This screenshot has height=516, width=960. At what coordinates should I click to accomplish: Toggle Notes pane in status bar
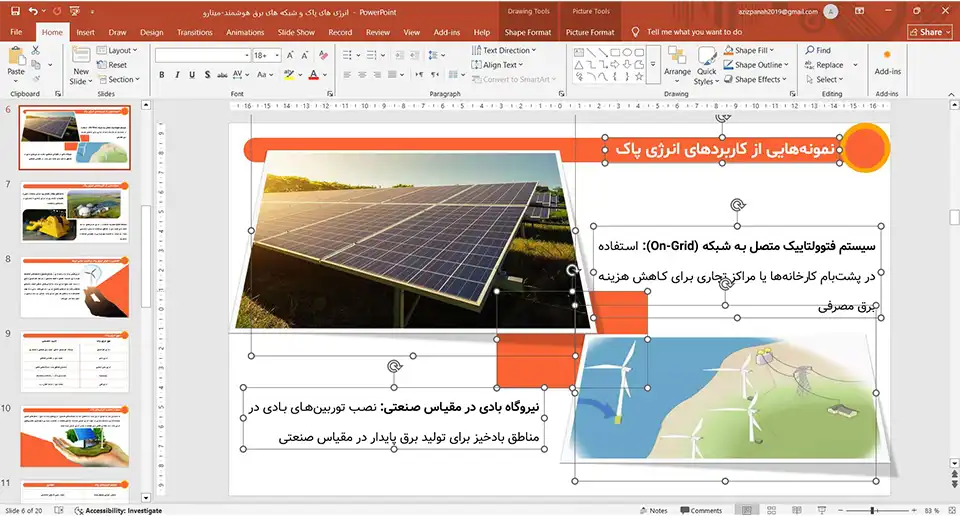point(653,510)
